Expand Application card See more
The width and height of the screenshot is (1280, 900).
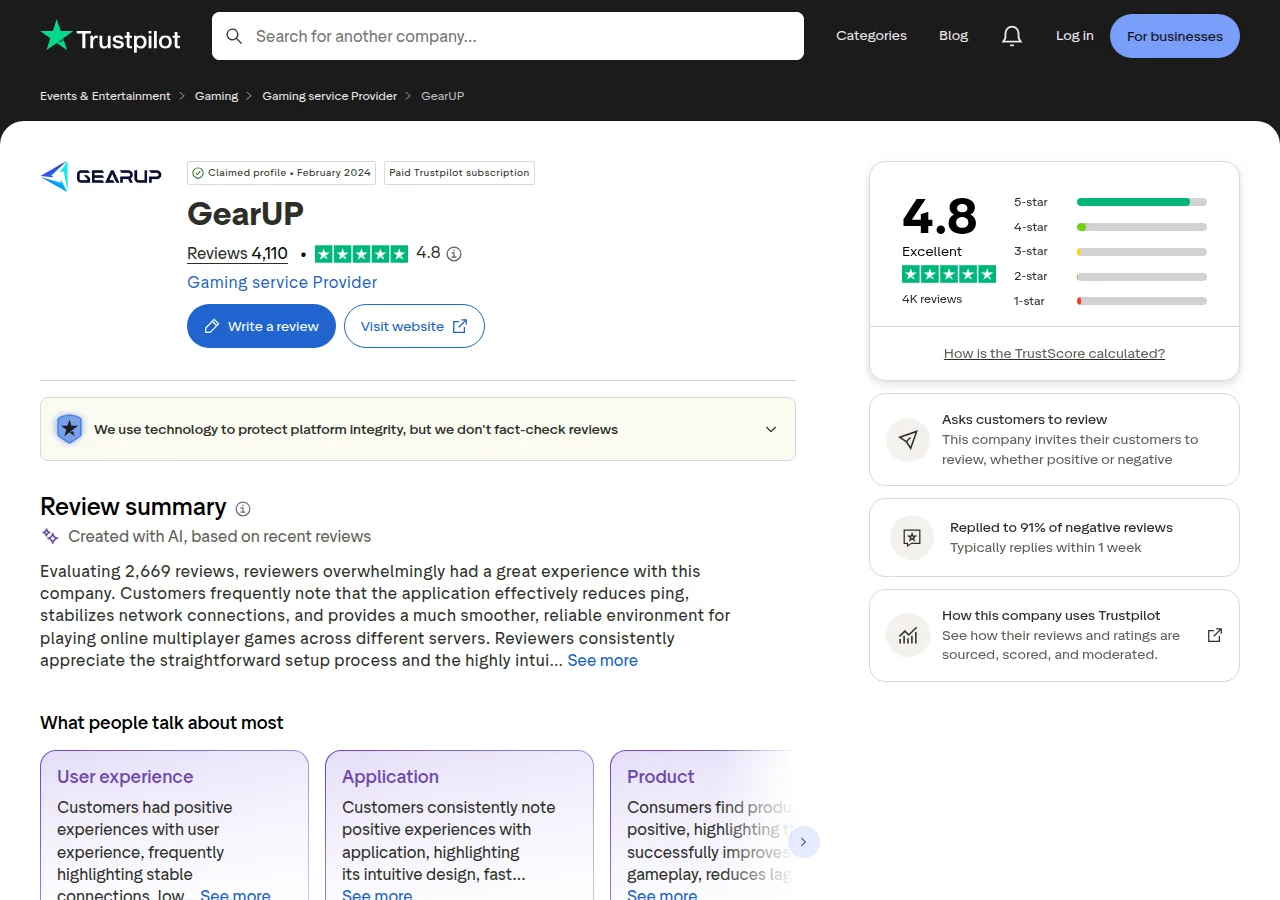pyautogui.click(x=377, y=894)
